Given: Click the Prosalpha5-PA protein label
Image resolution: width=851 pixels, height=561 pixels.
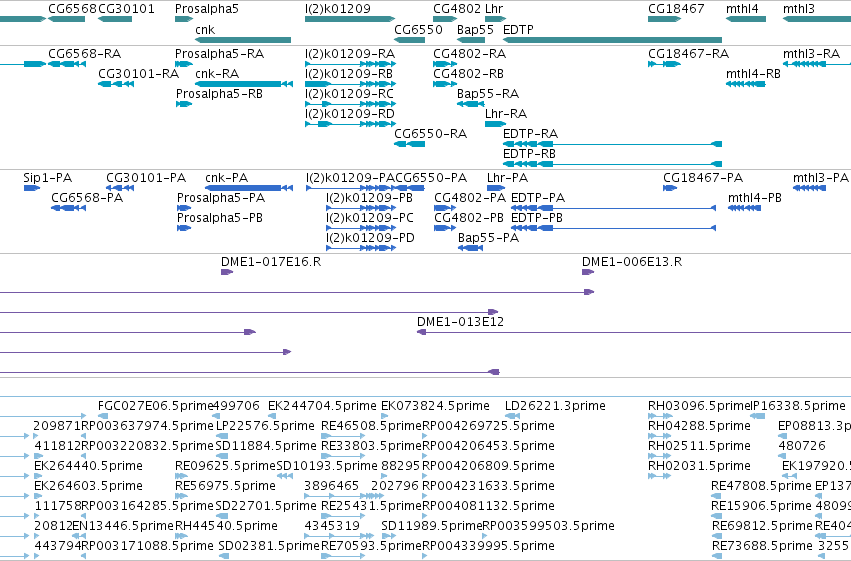Looking at the screenshot, I should pyautogui.click(x=221, y=198).
